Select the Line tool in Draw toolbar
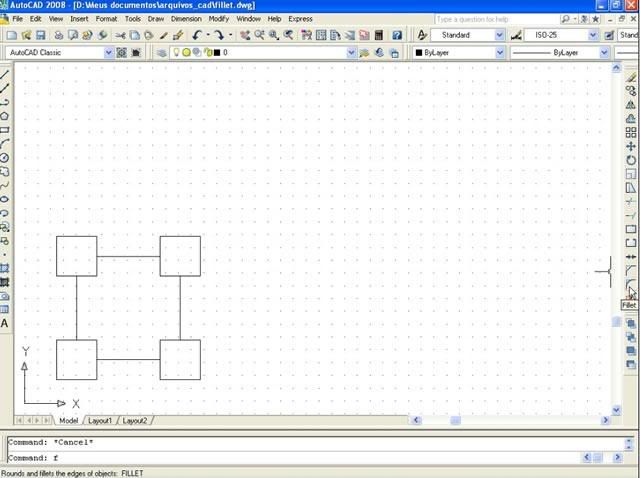This screenshot has height=478, width=640. [5, 75]
